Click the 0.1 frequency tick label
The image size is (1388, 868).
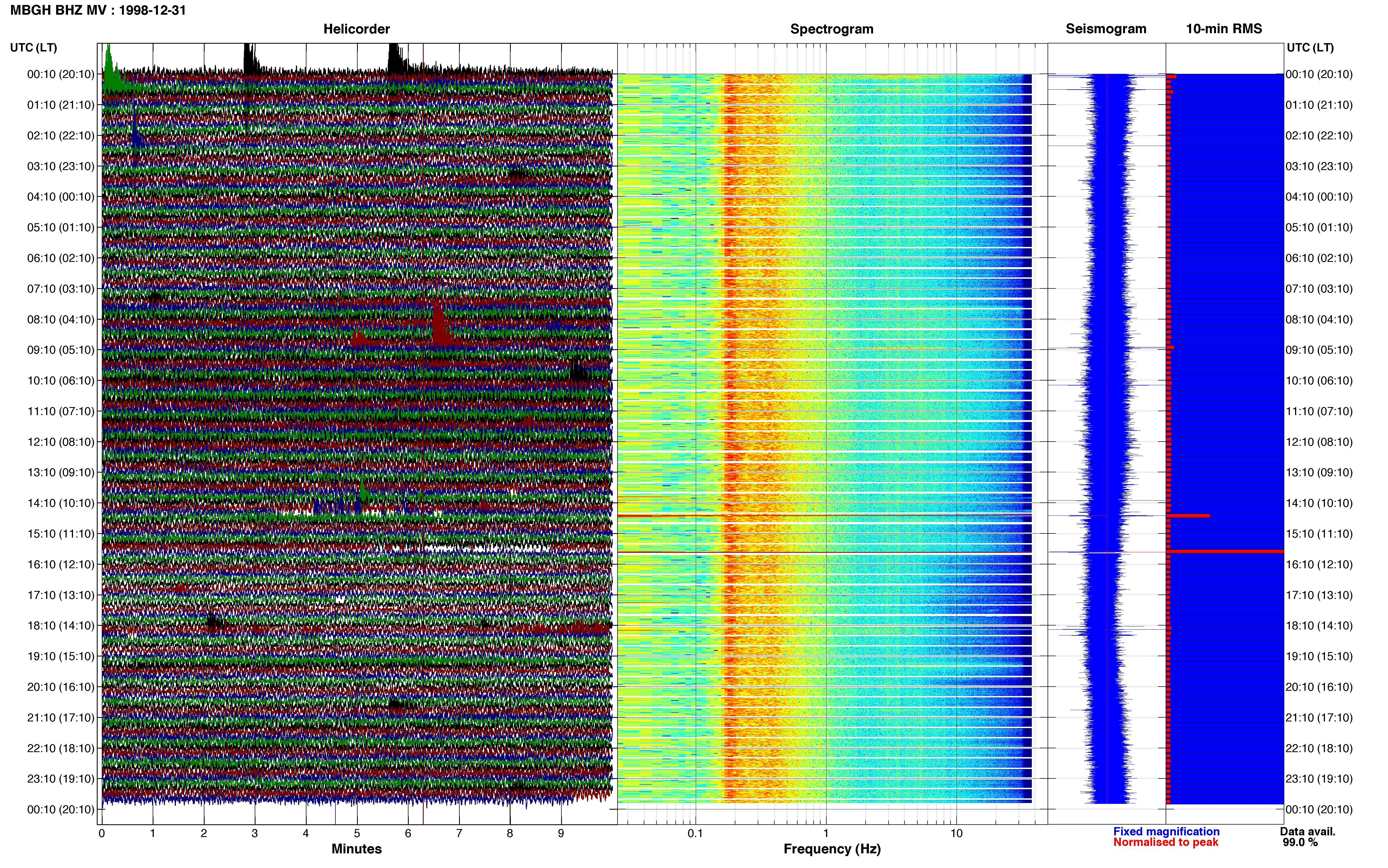point(695,833)
